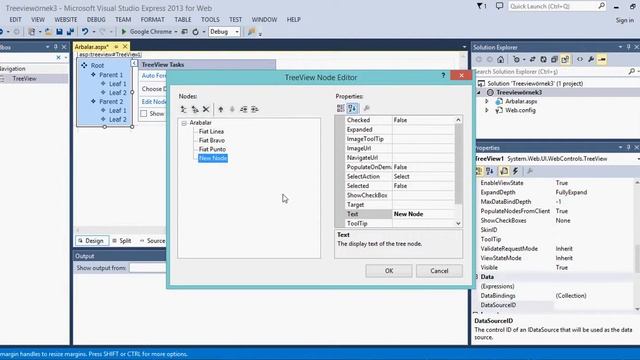Click the Node Editor help question mark
This screenshot has height=360, width=640.
pyautogui.click(x=443, y=76)
